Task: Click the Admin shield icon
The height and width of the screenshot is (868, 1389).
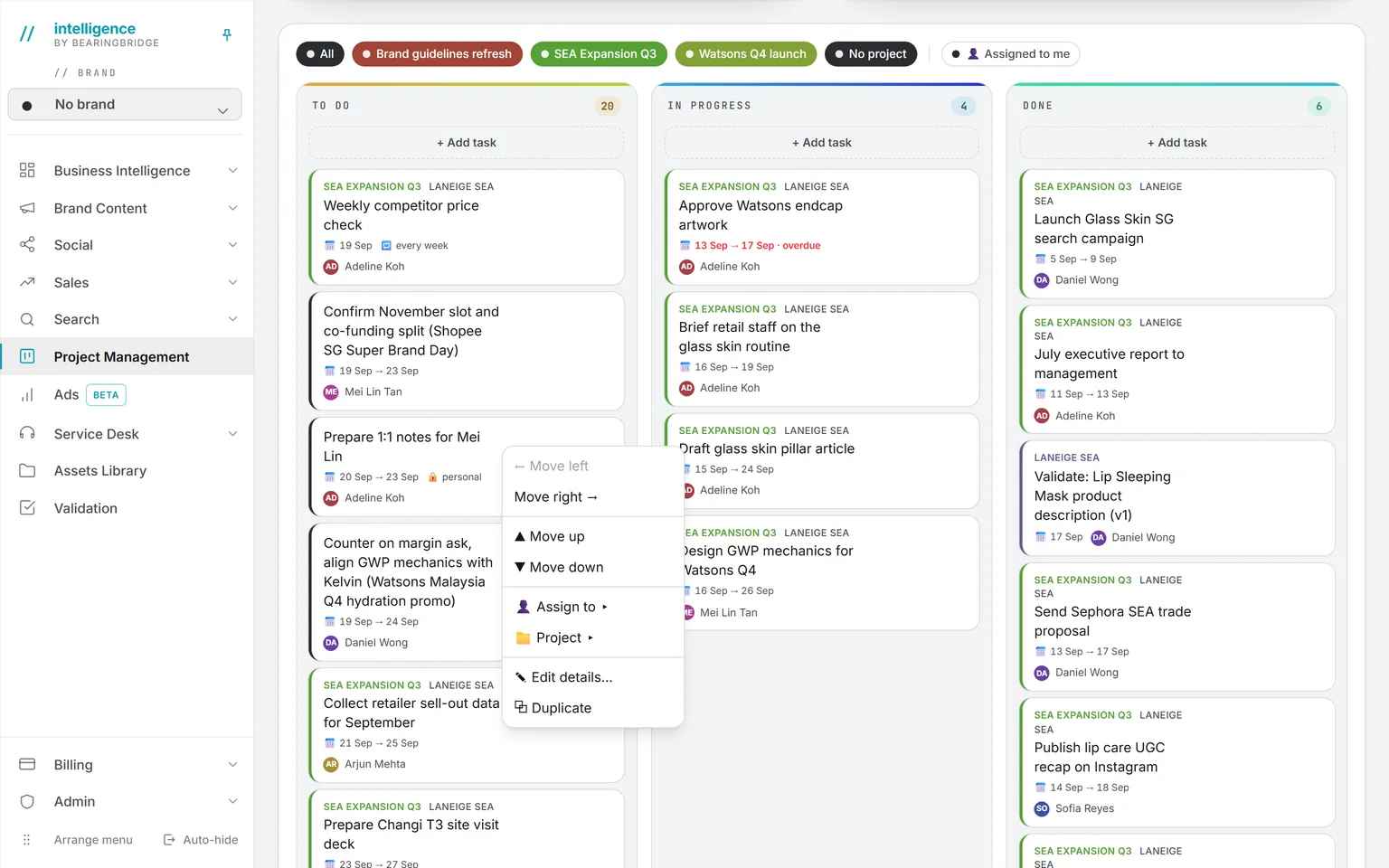Action: coord(27,801)
